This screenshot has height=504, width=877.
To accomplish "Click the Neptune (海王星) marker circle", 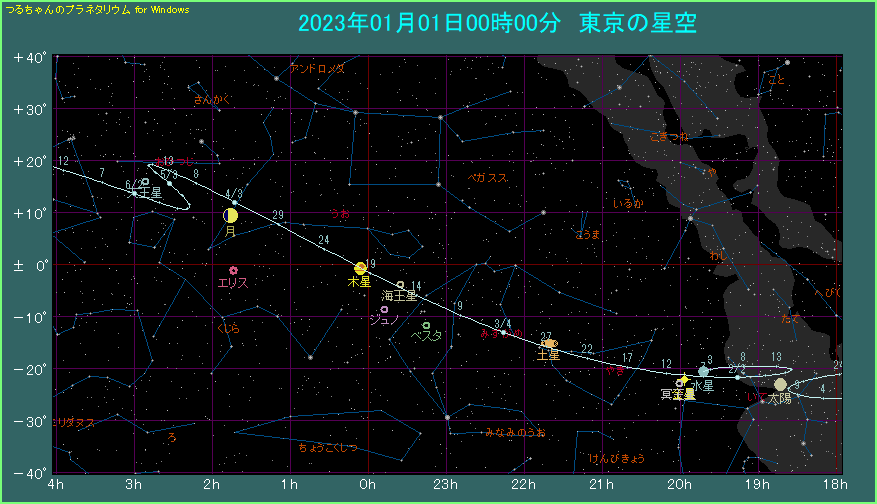I will [401, 285].
